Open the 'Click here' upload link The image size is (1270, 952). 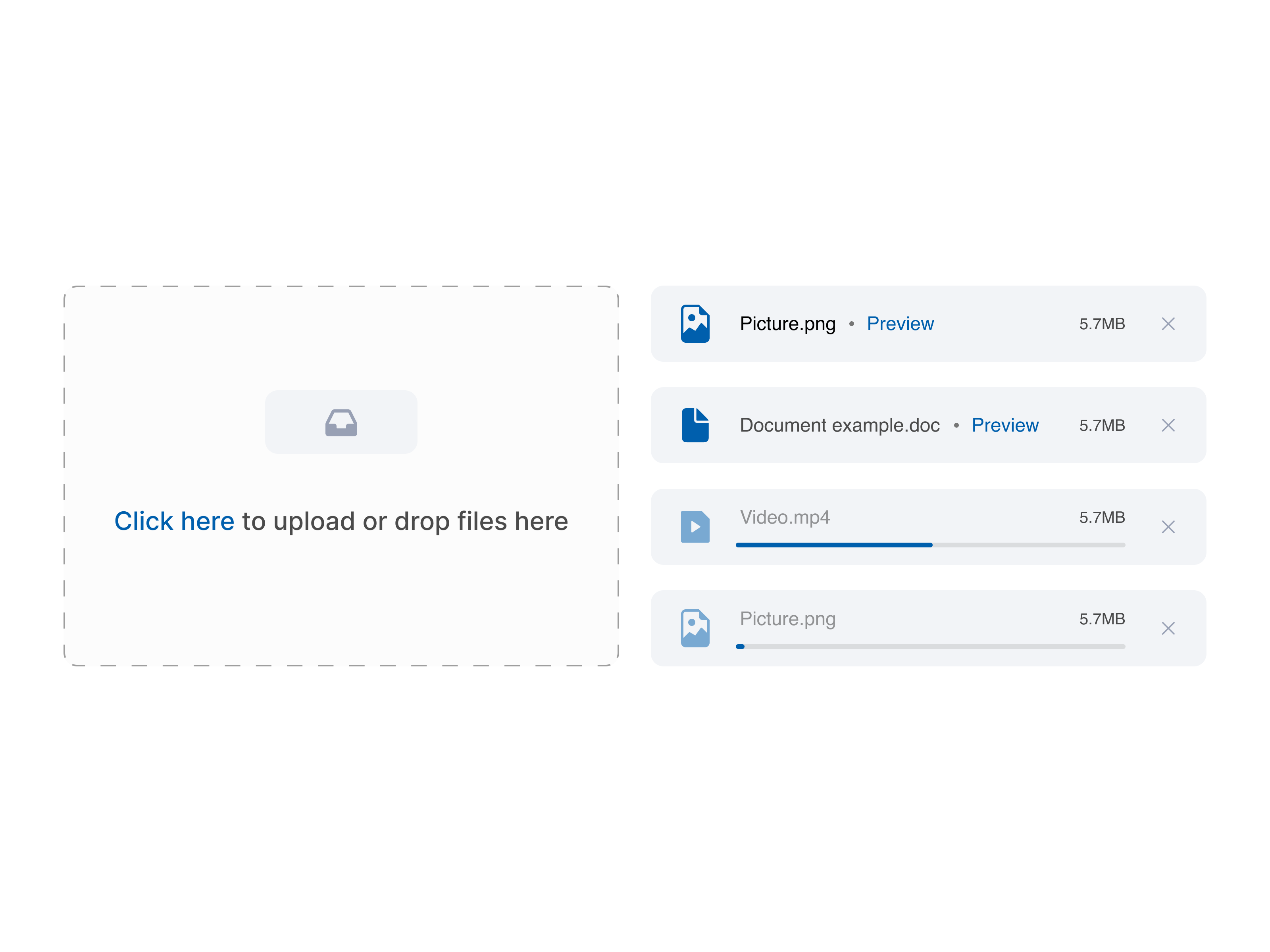pyautogui.click(x=174, y=521)
